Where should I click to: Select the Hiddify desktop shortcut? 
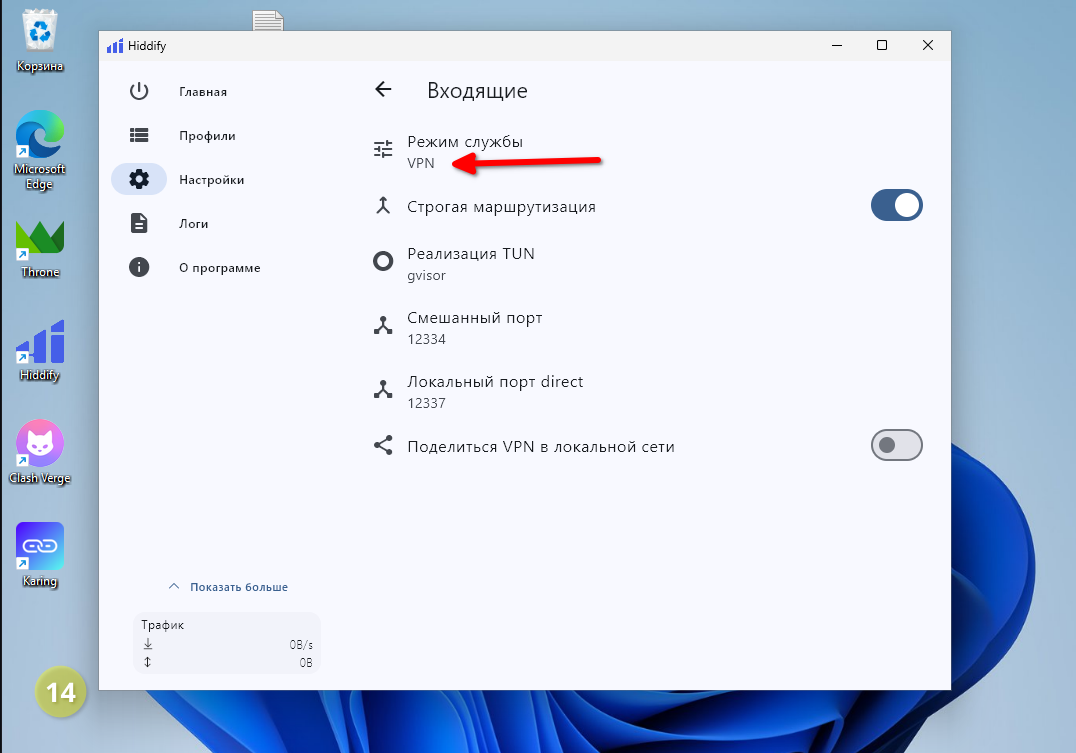click(40, 351)
